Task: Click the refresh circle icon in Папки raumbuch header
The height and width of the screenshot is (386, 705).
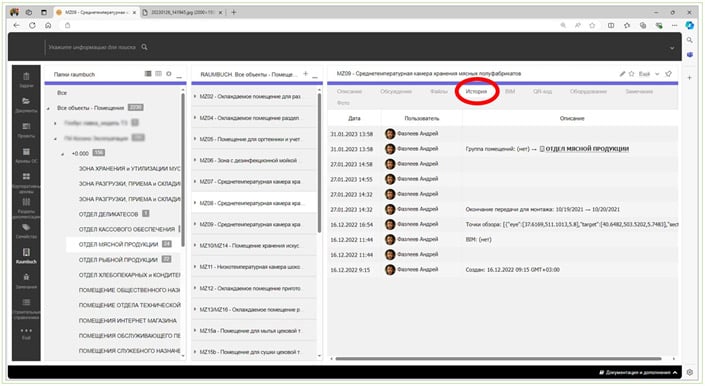Action: pos(169,74)
